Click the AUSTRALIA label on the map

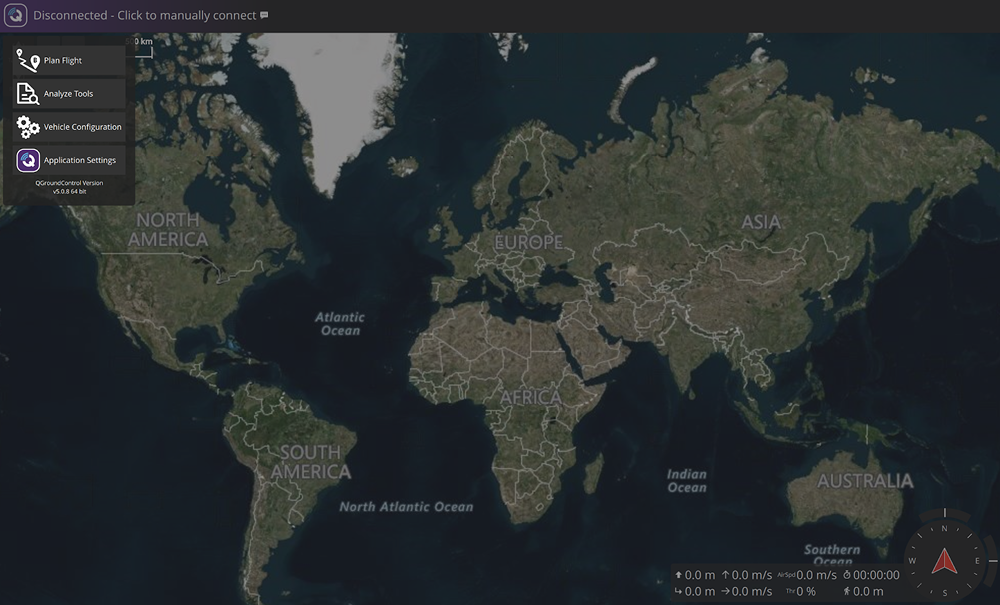coord(865,481)
